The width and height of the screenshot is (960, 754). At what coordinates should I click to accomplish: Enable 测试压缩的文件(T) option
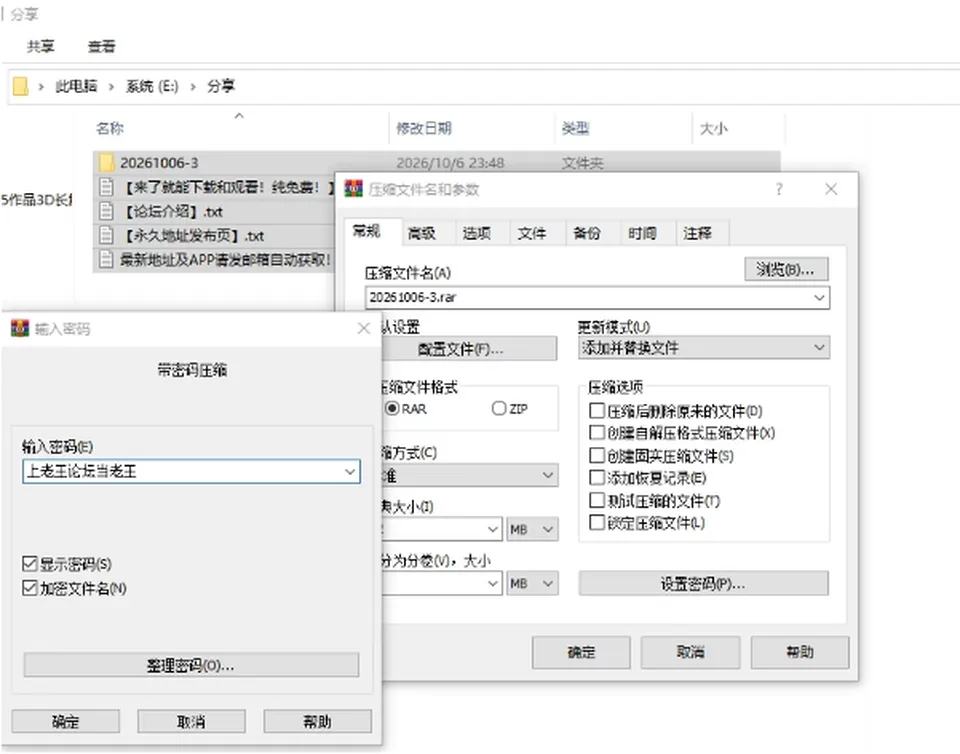596,501
